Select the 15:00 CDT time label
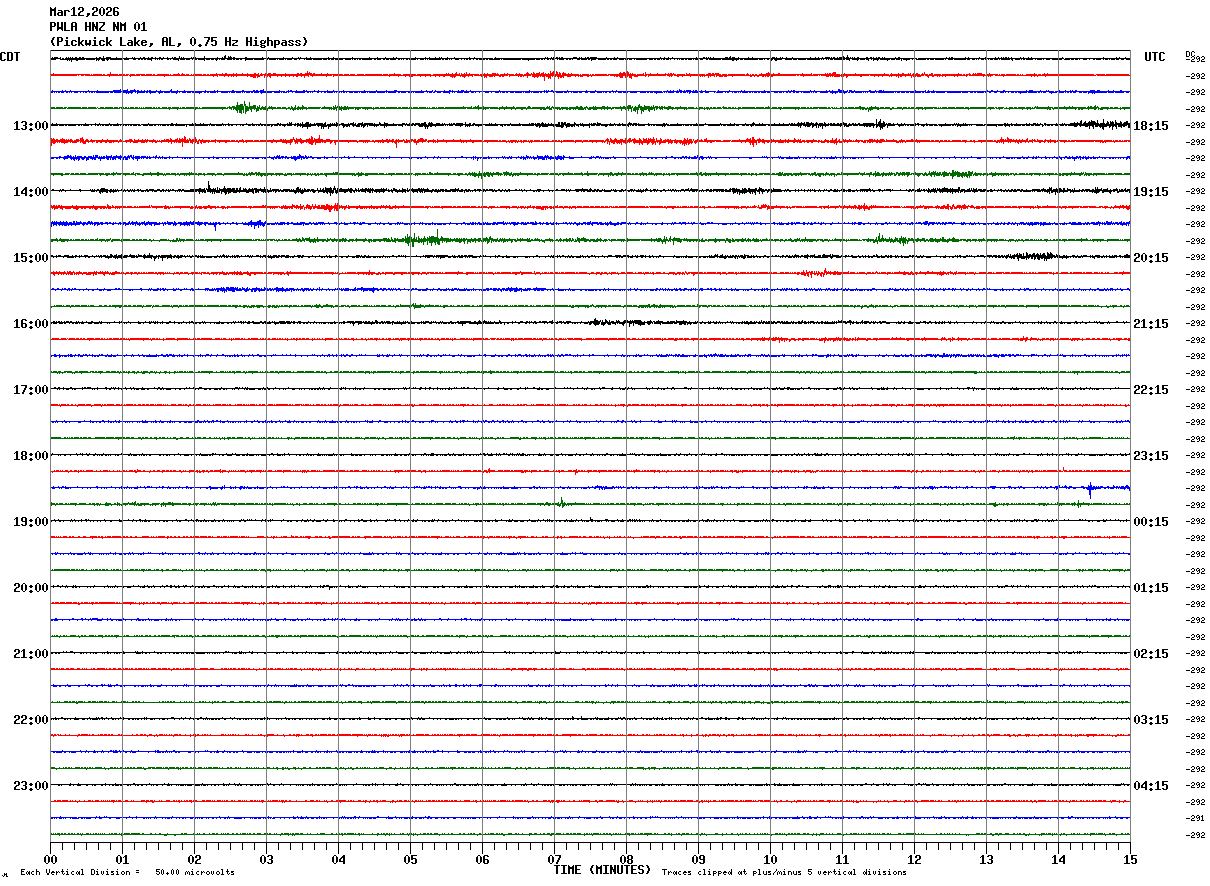1210x886 pixels. pyautogui.click(x=30, y=258)
